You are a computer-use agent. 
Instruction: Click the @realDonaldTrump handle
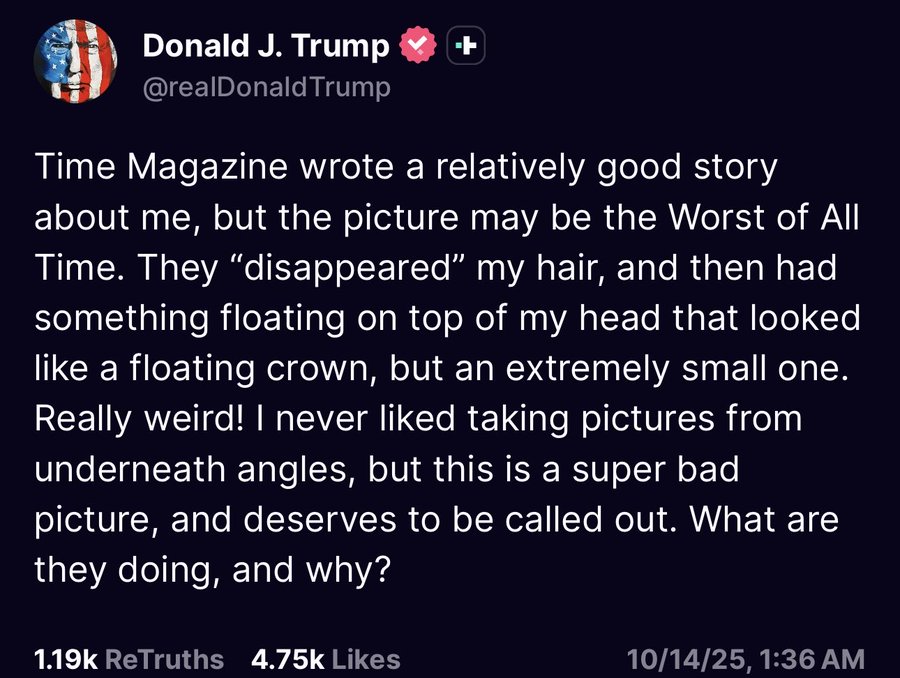tap(267, 88)
